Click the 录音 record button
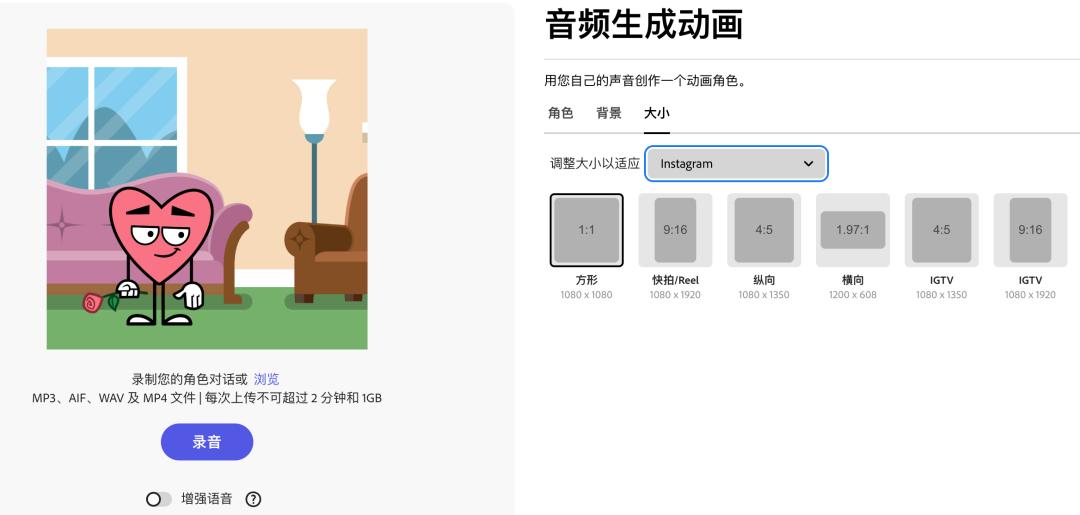1080x515 pixels. 207,442
